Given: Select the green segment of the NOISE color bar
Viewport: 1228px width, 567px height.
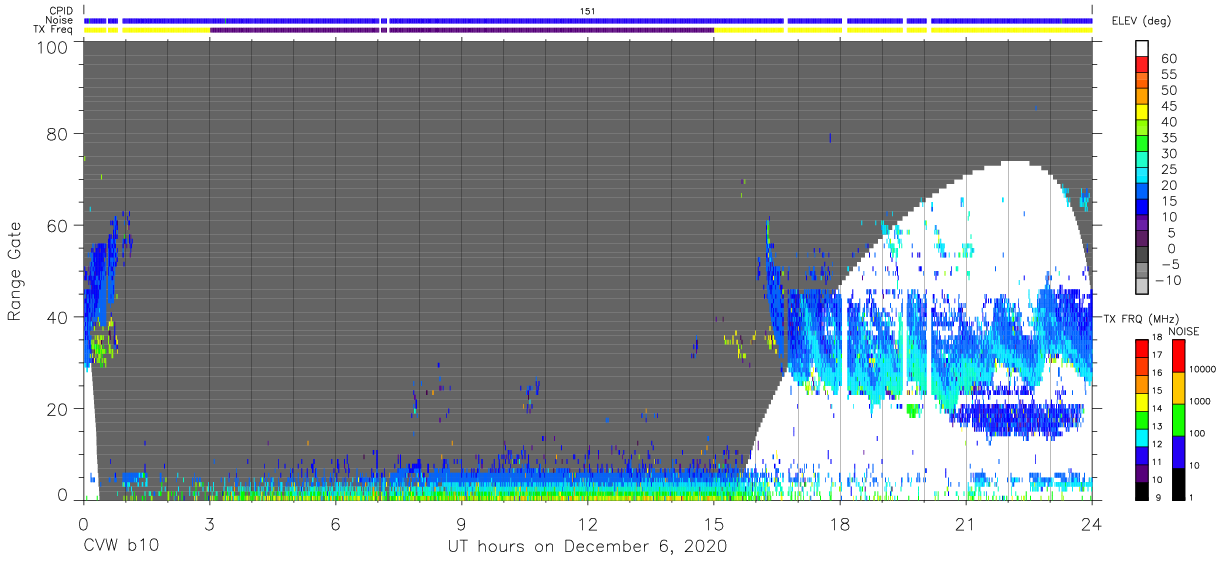Looking at the screenshot, I should (1181, 419).
